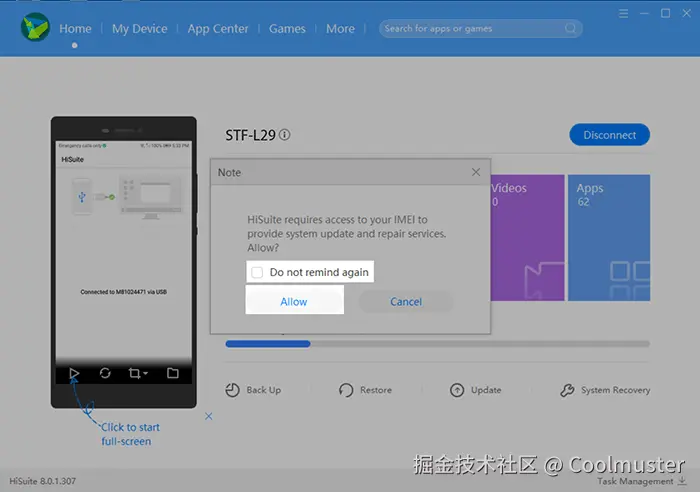The width and height of the screenshot is (700, 492).
Task: Click the Restore icon
Action: click(x=346, y=390)
